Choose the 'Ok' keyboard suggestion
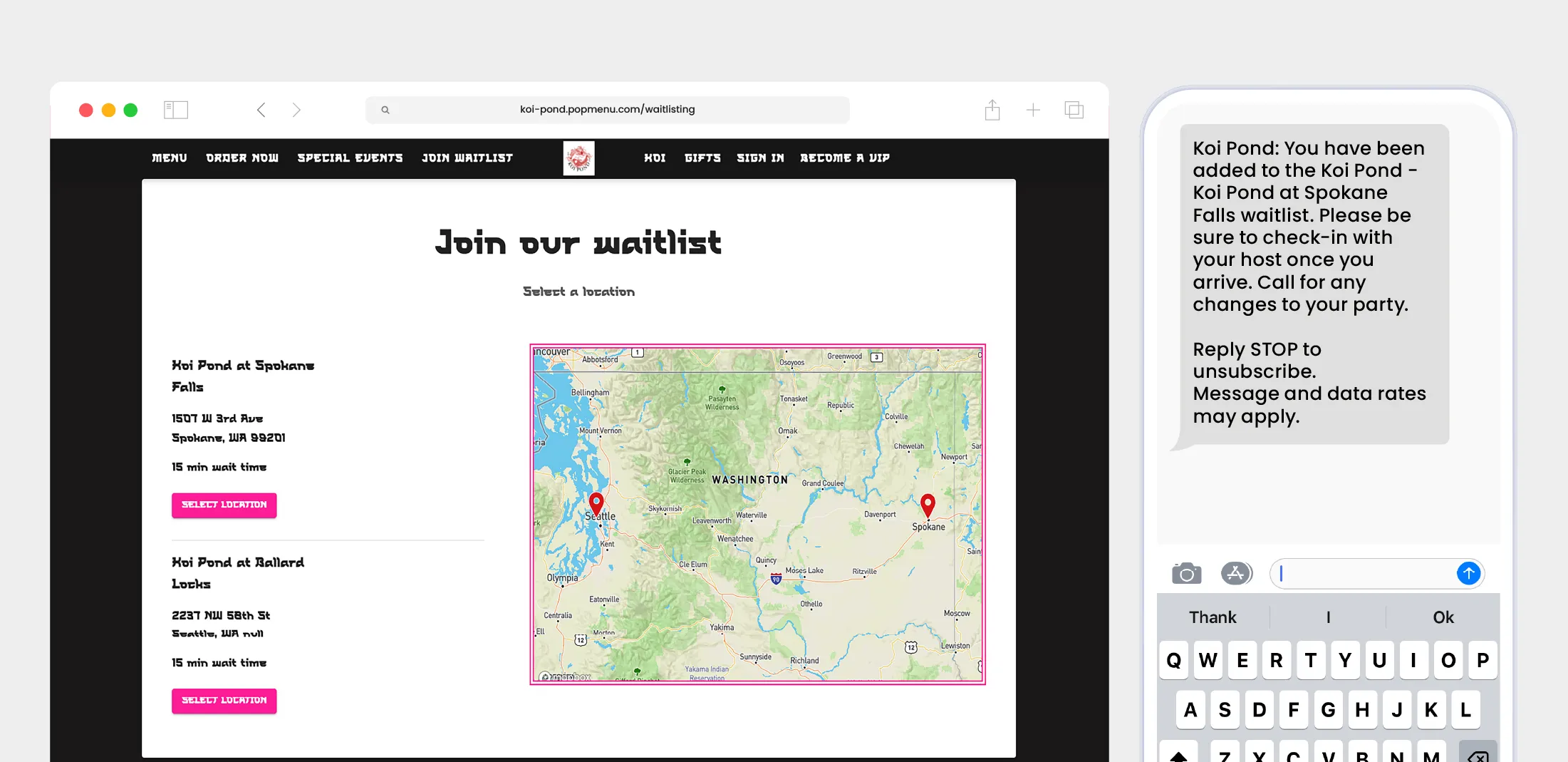This screenshot has width=1568, height=762. tap(1443, 617)
